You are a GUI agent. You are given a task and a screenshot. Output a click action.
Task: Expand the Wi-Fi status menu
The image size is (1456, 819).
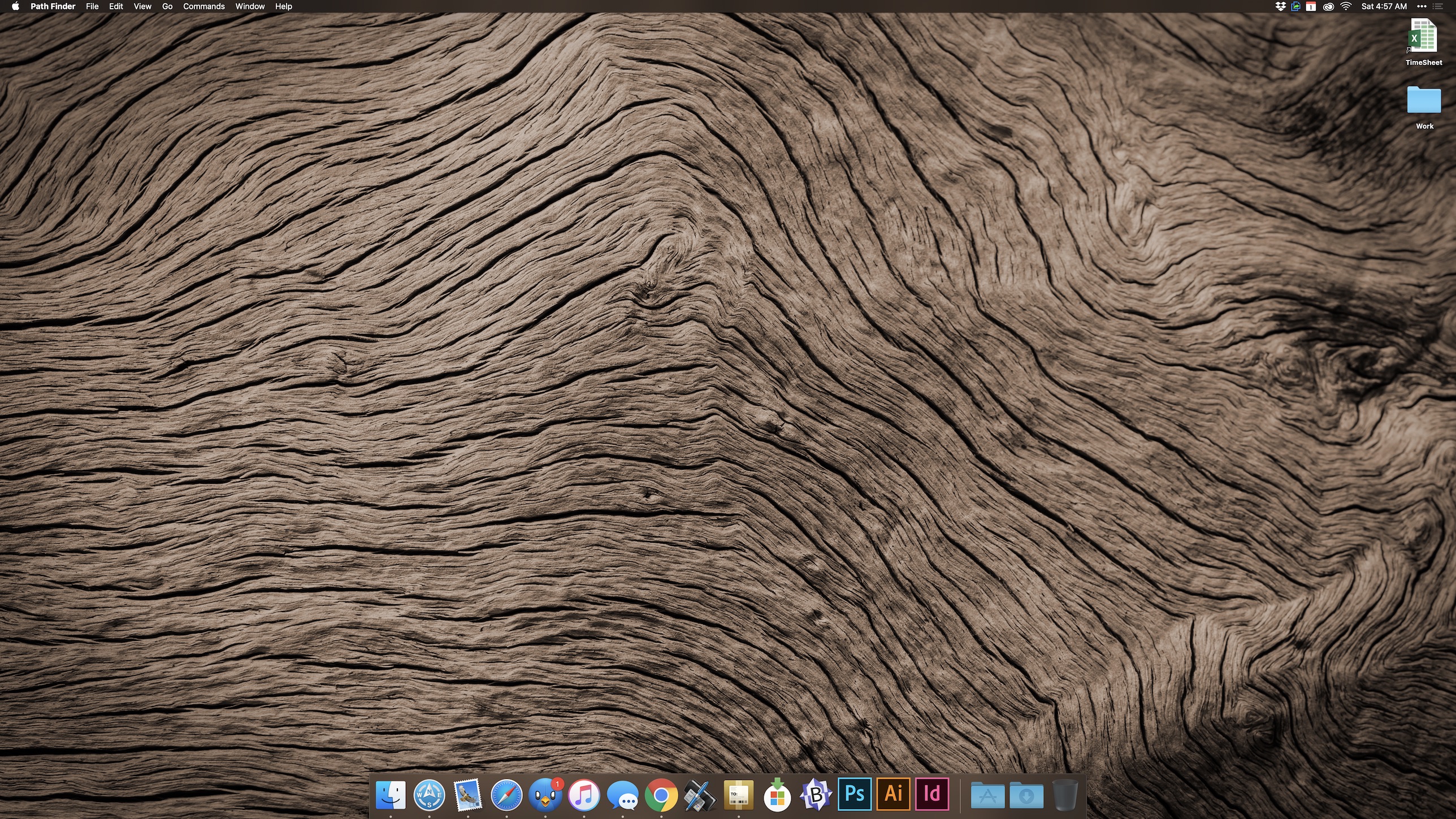click(x=1346, y=6)
